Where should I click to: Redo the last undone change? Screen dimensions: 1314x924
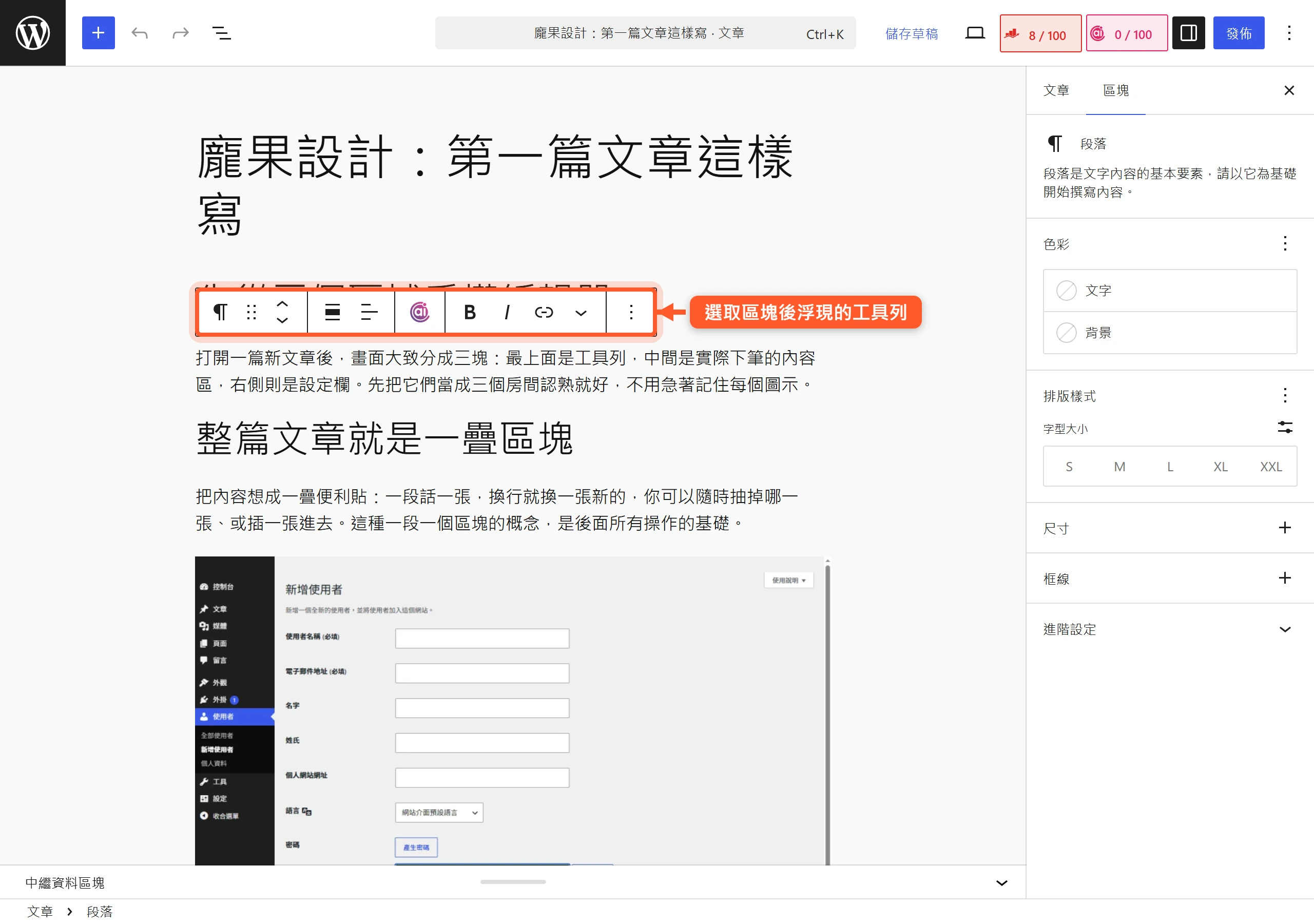click(181, 33)
